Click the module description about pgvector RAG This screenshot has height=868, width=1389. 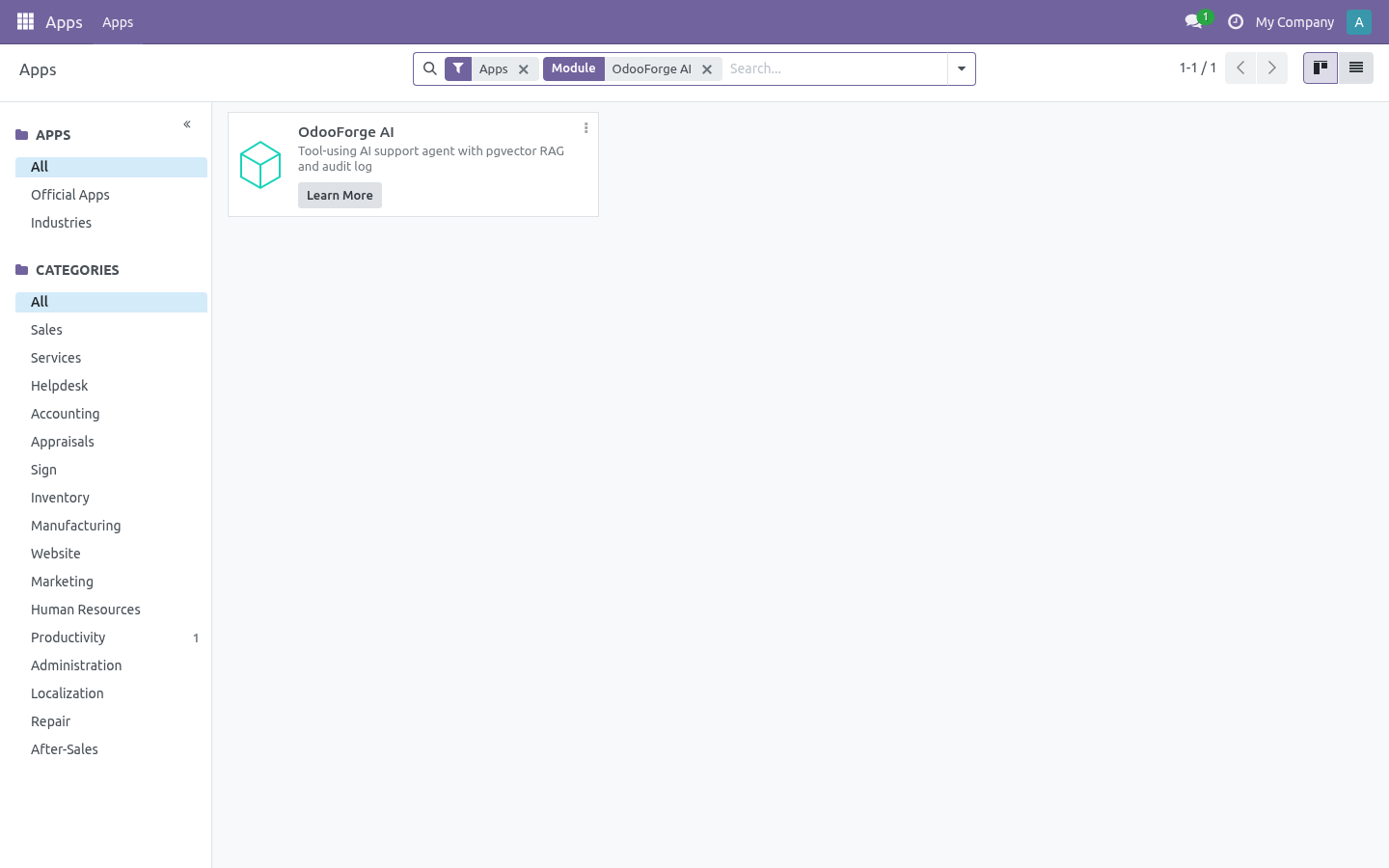(x=431, y=158)
